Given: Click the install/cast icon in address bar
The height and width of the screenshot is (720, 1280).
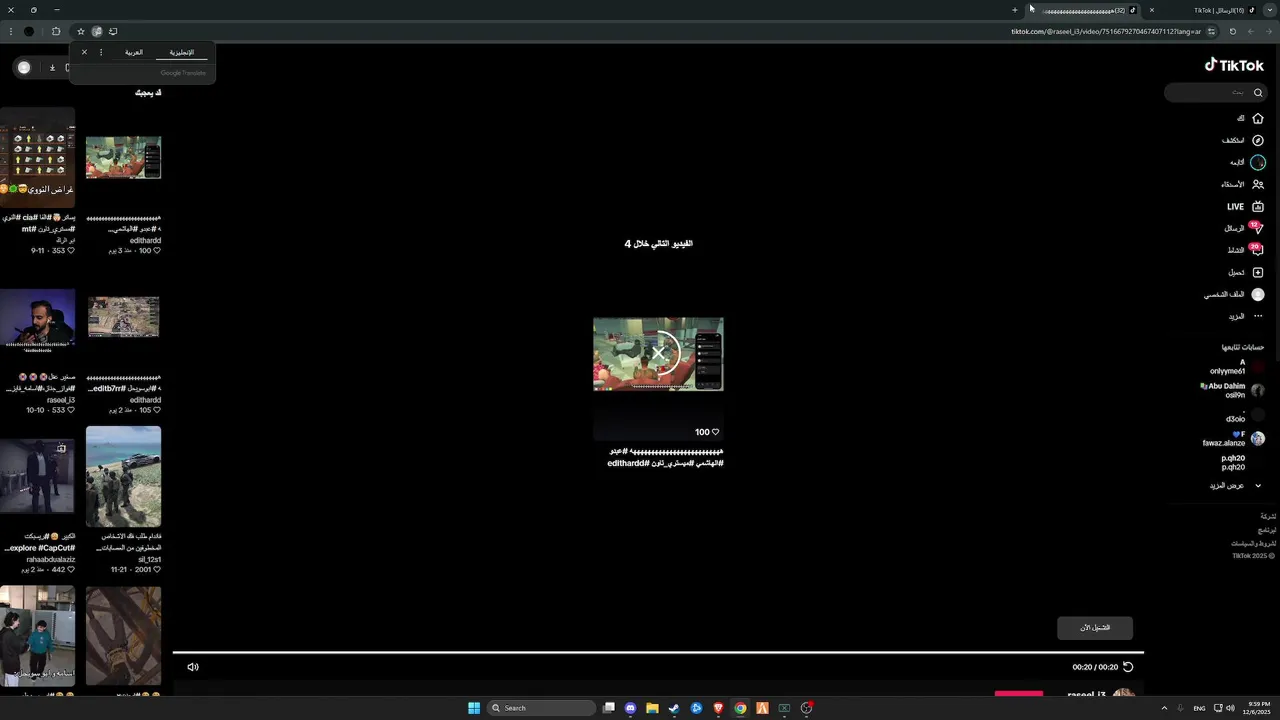Looking at the screenshot, I should (x=113, y=31).
